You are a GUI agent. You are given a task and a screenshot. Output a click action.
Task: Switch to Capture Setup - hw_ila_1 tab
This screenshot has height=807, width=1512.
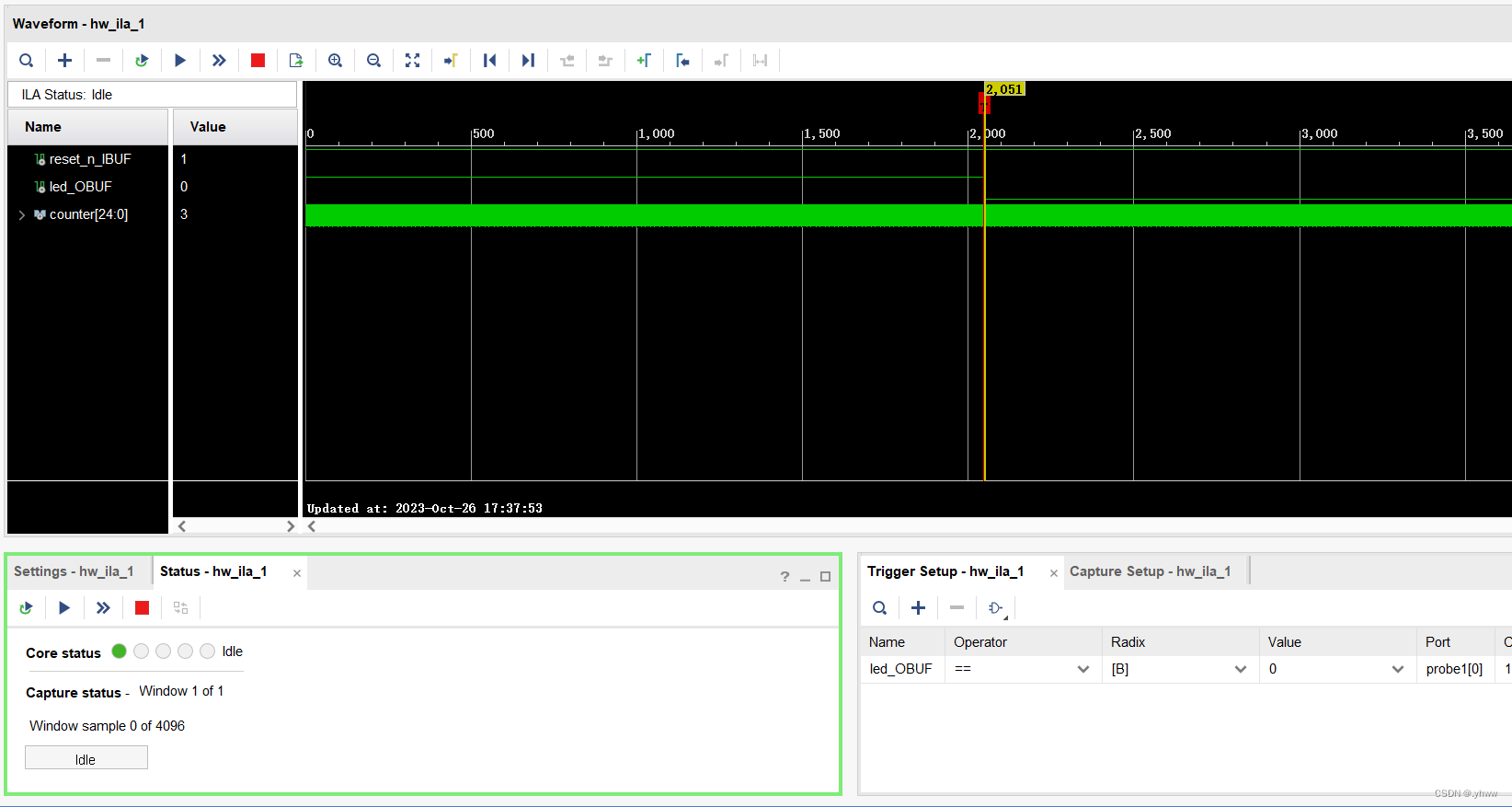(1150, 571)
